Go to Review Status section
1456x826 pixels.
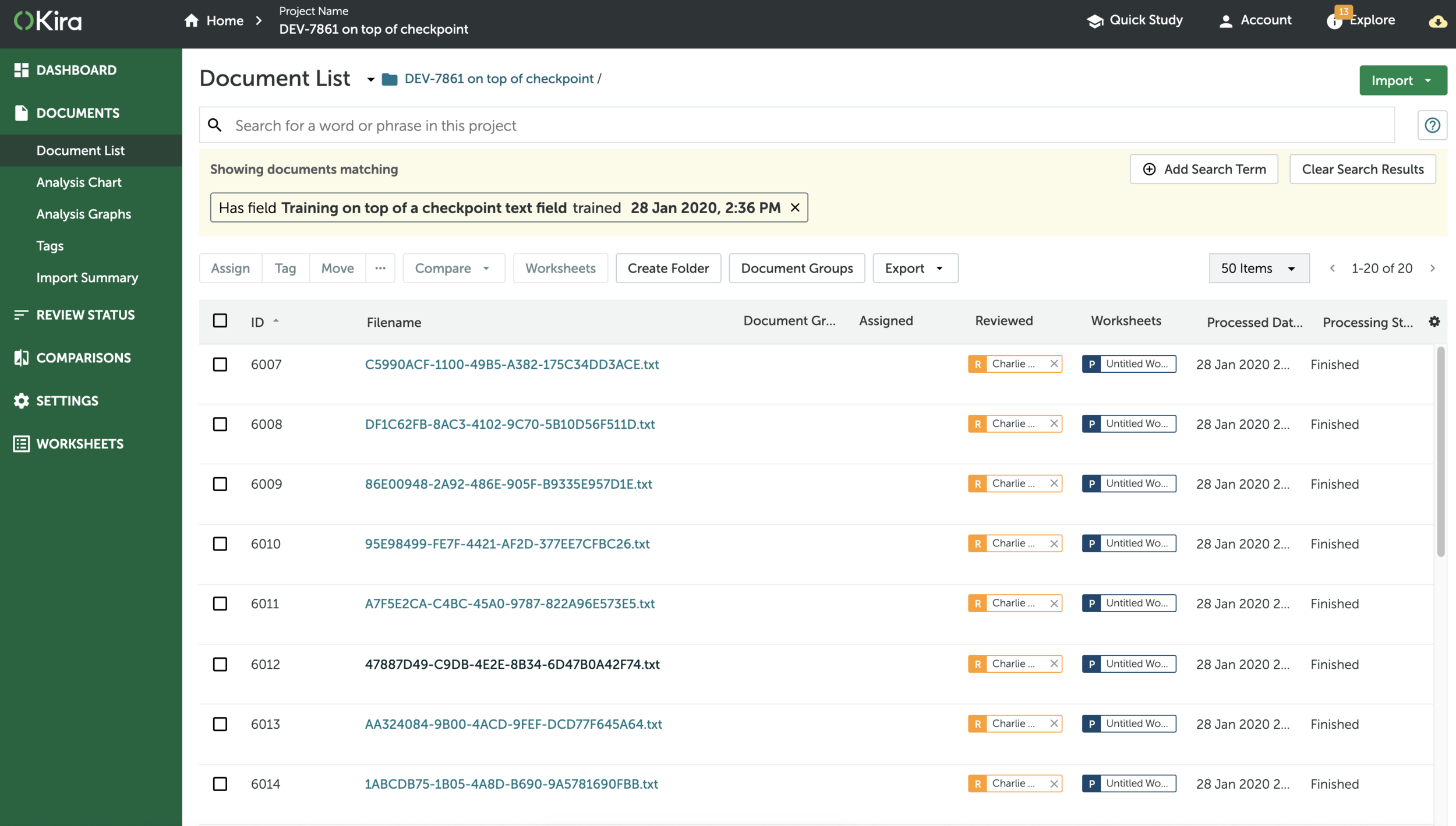pyautogui.click(x=85, y=315)
